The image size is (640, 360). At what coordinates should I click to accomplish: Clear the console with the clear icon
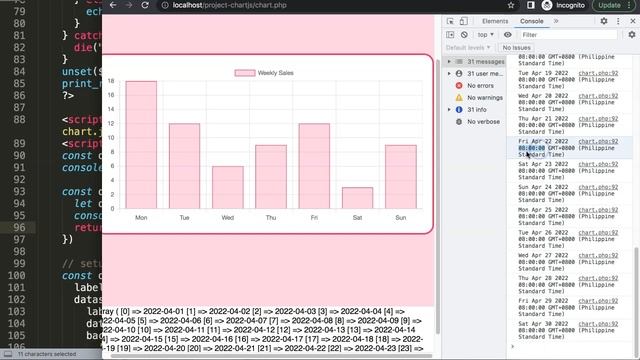464,35
